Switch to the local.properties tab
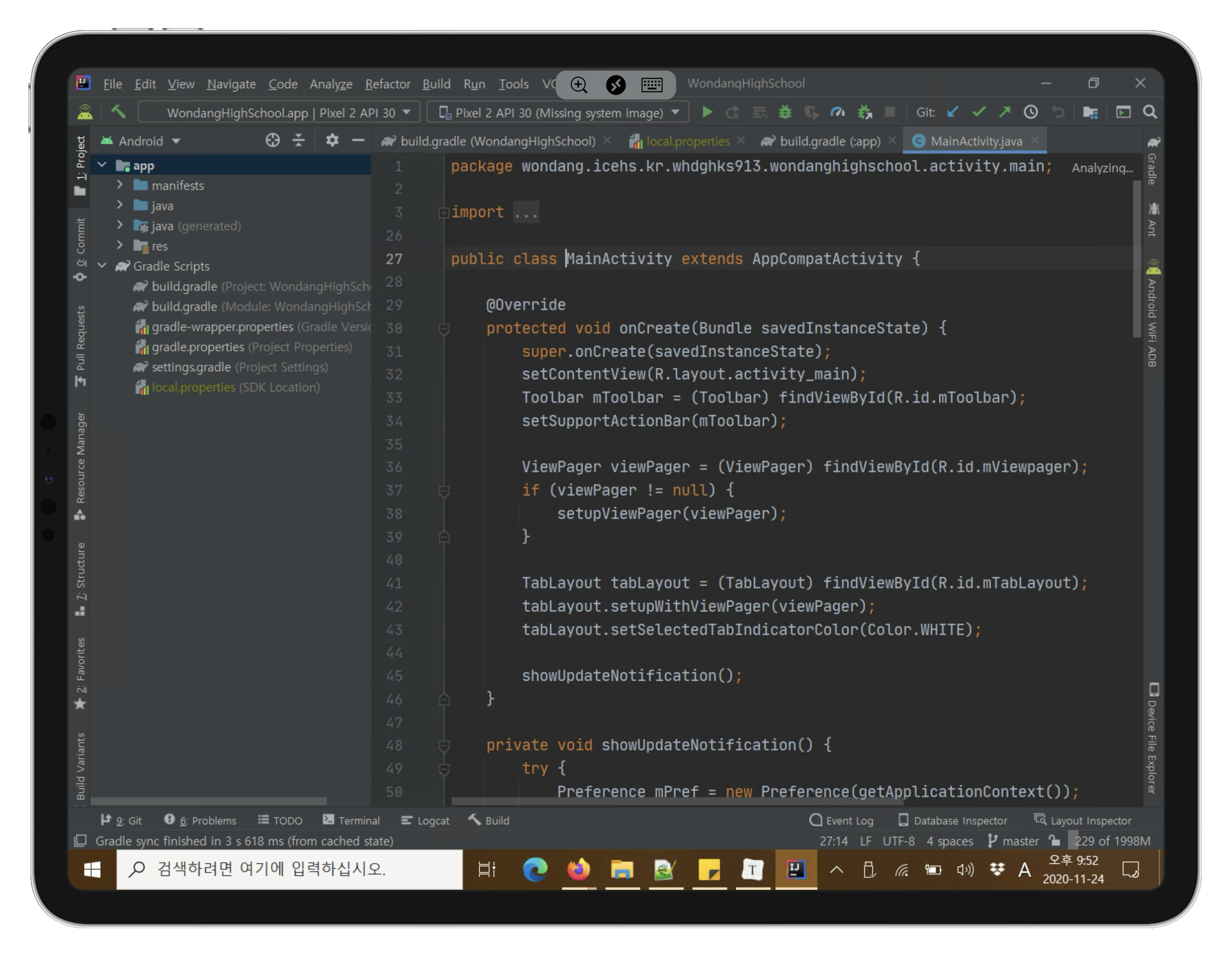This screenshot has width=1232, height=958. pyautogui.click(x=687, y=141)
